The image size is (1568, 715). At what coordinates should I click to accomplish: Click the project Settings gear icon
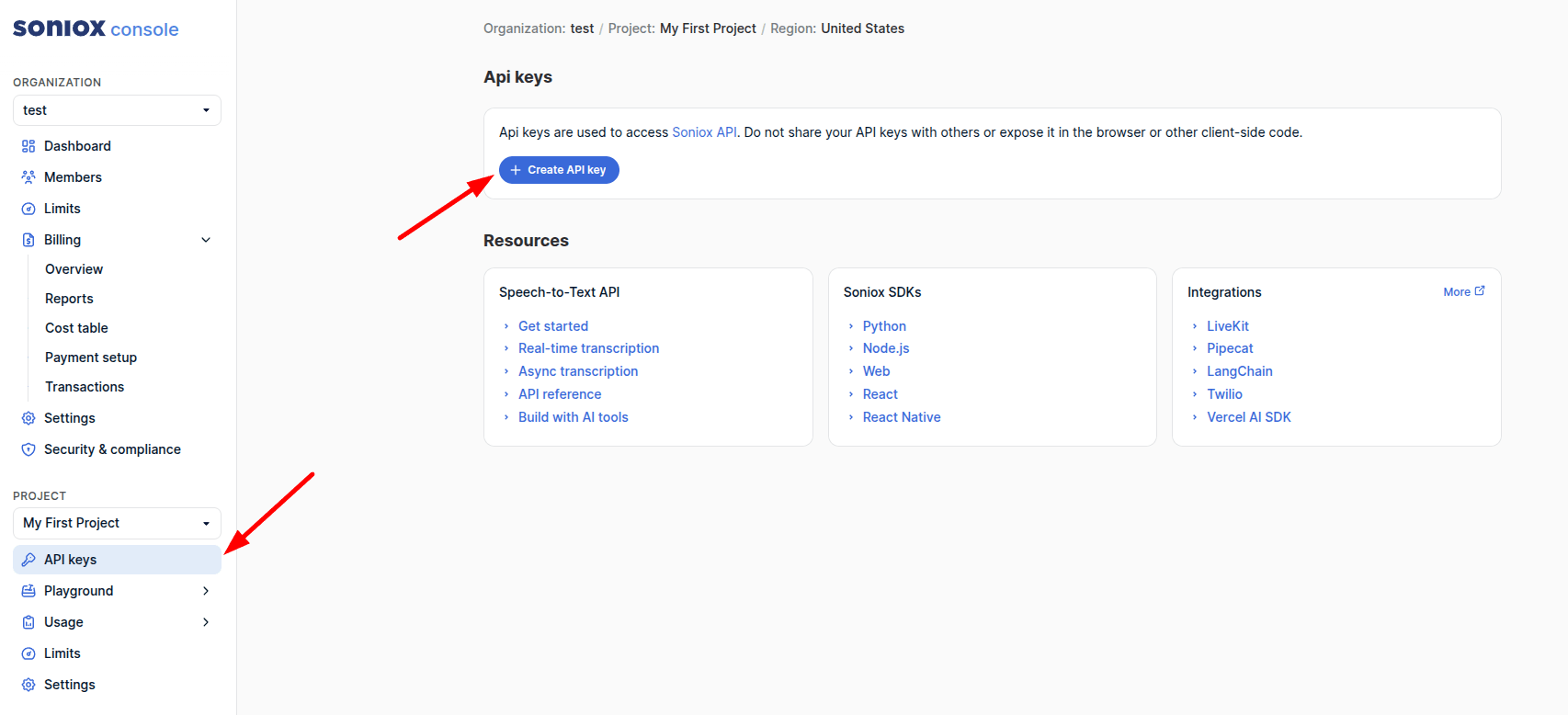click(28, 685)
